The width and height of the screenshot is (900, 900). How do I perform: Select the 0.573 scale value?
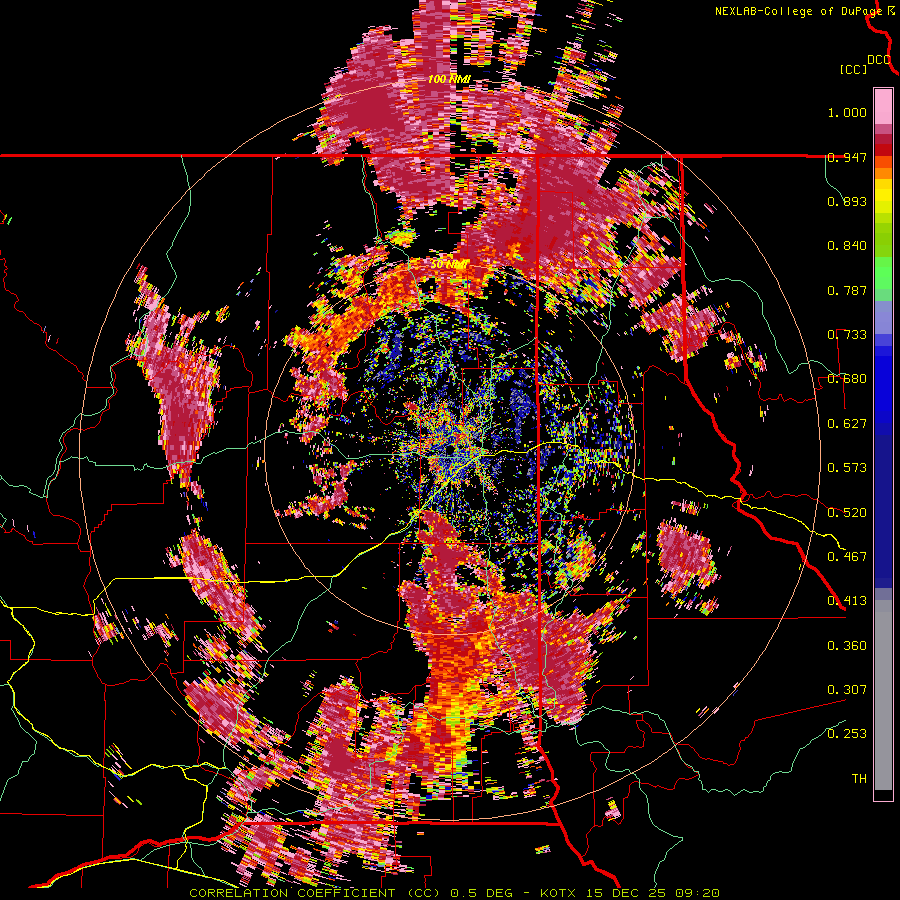(x=847, y=468)
